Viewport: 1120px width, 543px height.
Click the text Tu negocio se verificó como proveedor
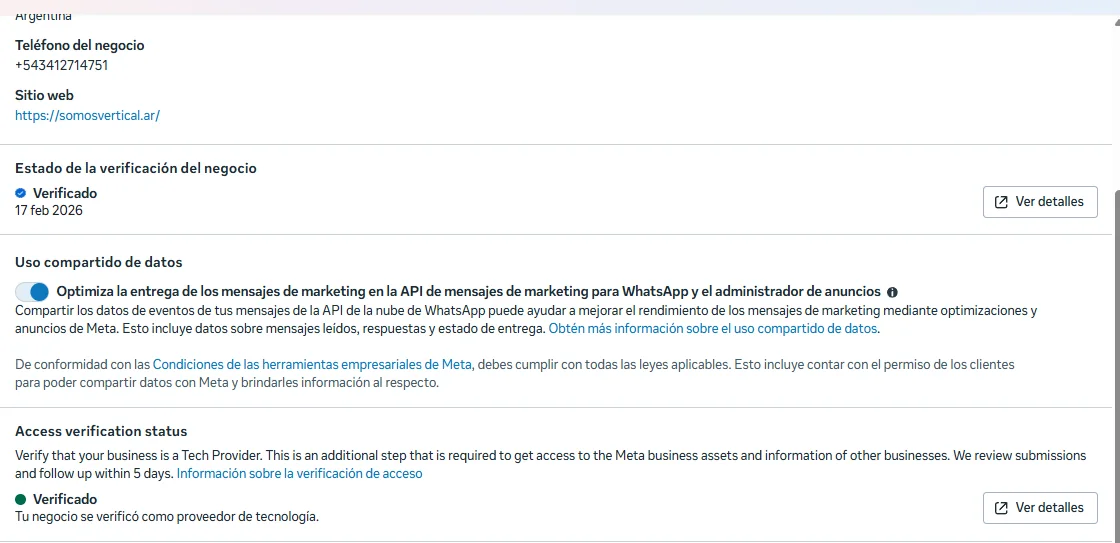pyautogui.click(x=166, y=516)
